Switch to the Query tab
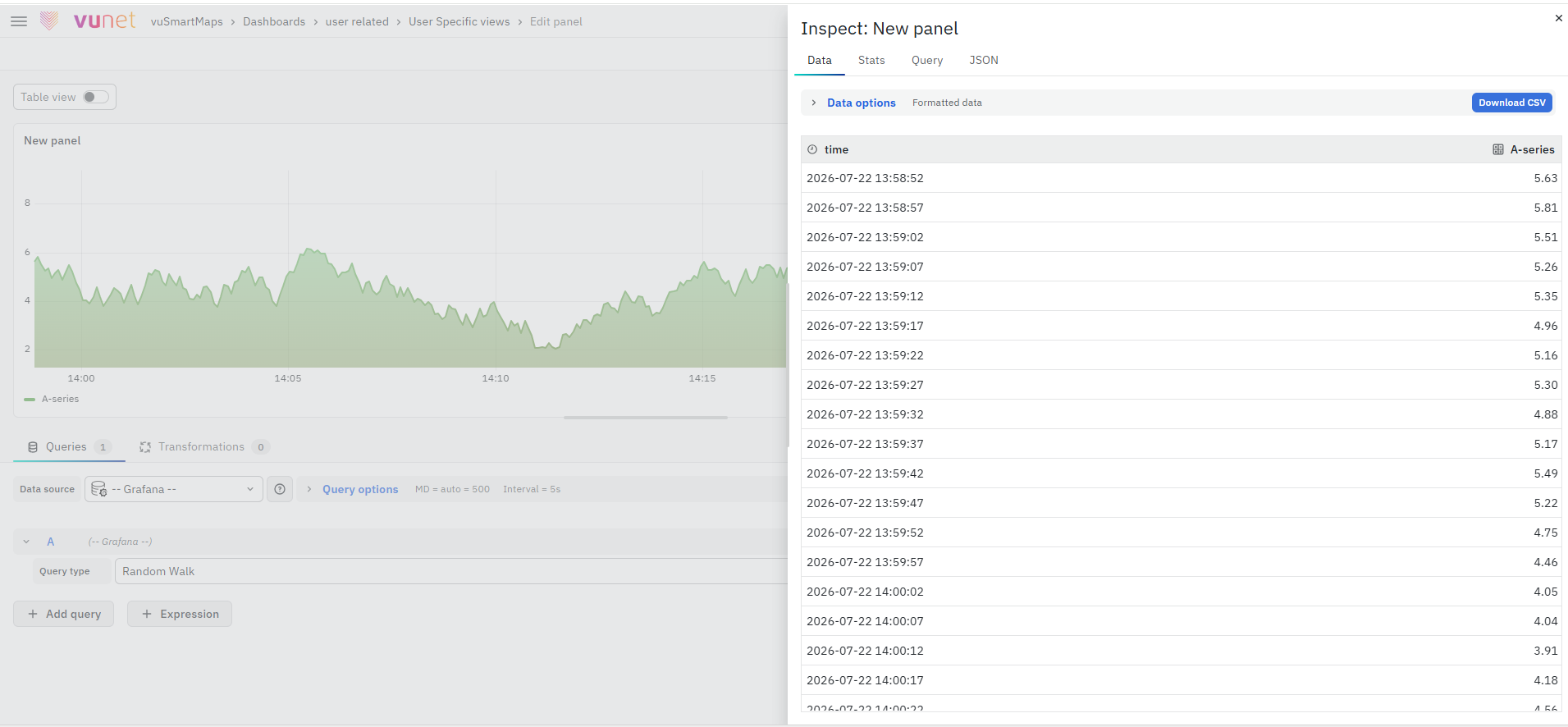This screenshot has width=1568, height=727. 927,61
